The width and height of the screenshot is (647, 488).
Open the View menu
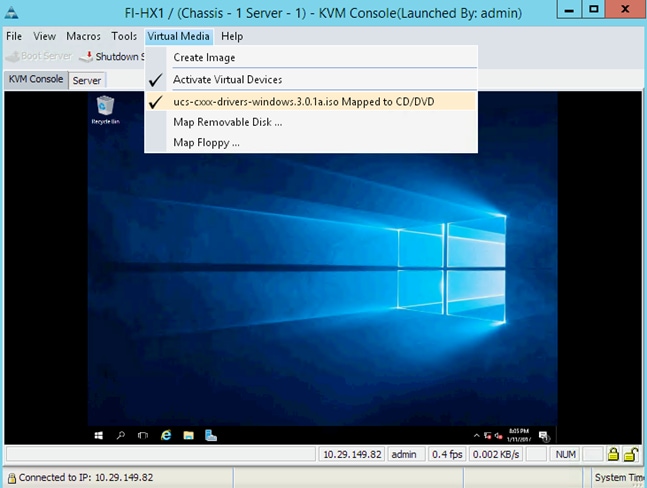pyautogui.click(x=44, y=36)
